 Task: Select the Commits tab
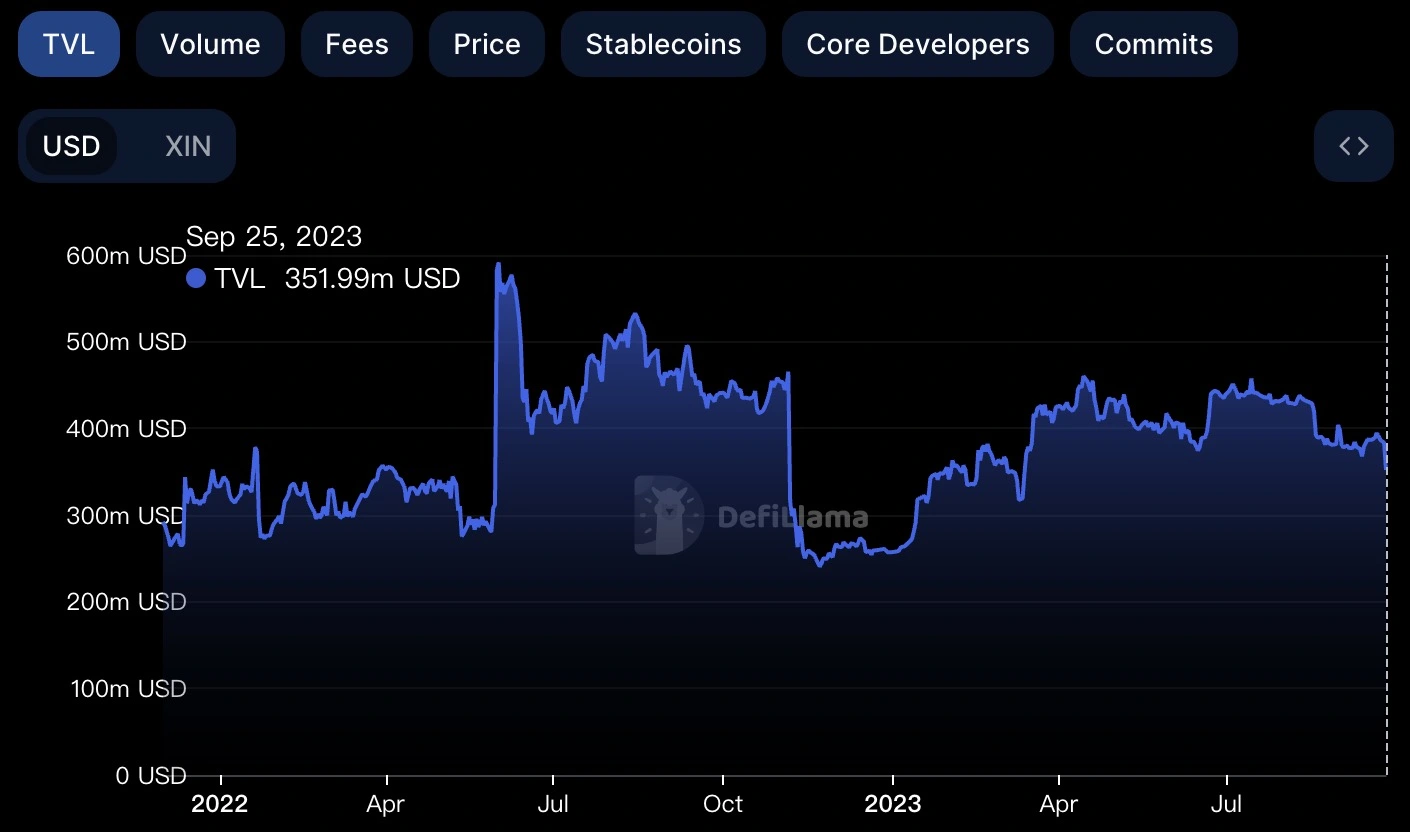point(1154,44)
